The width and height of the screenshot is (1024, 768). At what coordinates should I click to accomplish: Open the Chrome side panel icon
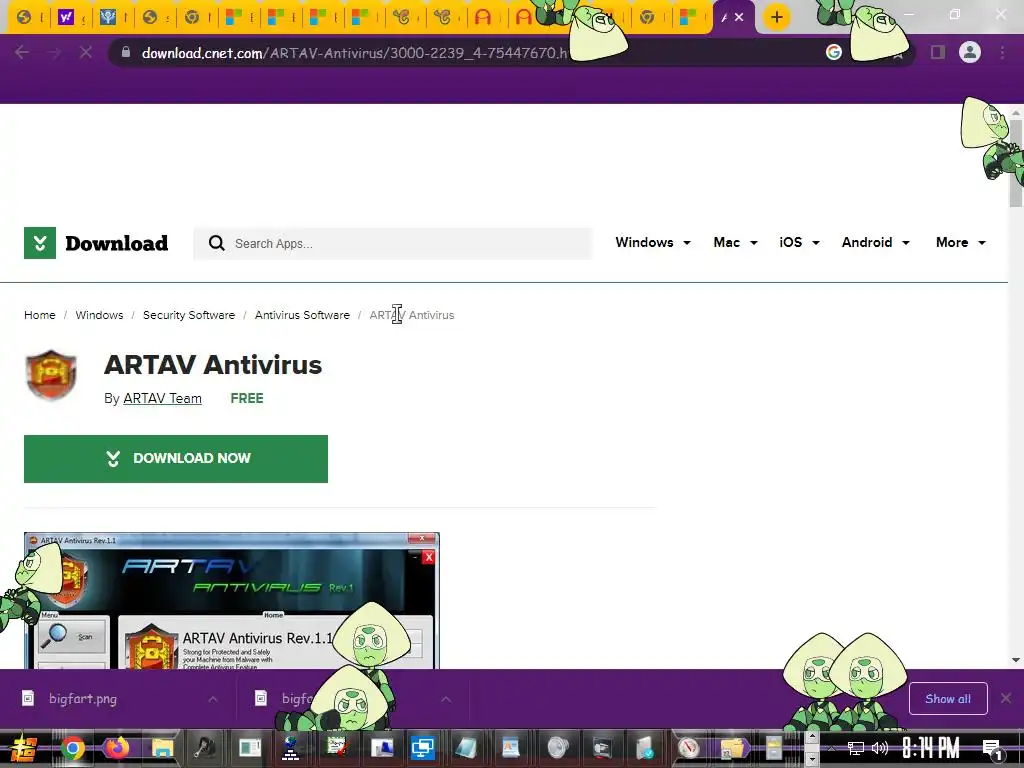pos(938,52)
